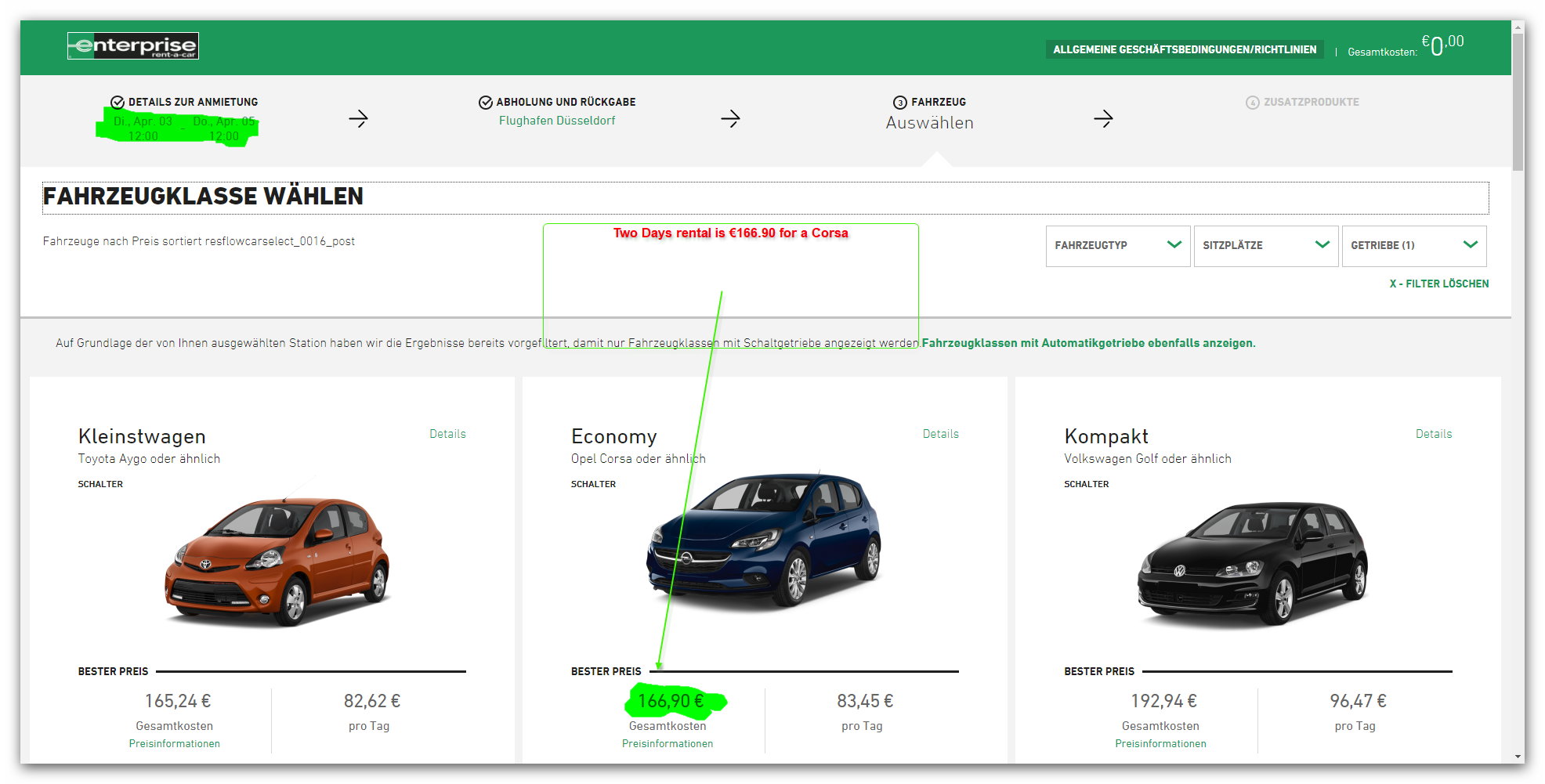Open Details for Kompakt class
This screenshot has height=784, width=1545.
click(x=1434, y=434)
